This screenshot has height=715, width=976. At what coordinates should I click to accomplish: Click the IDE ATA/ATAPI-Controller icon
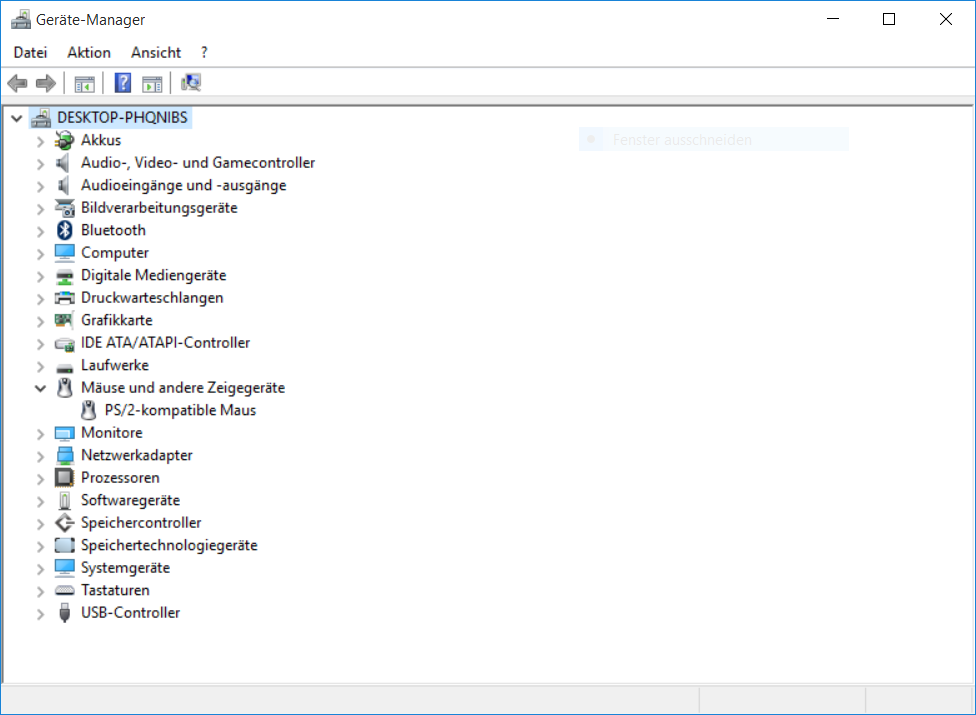tap(64, 343)
